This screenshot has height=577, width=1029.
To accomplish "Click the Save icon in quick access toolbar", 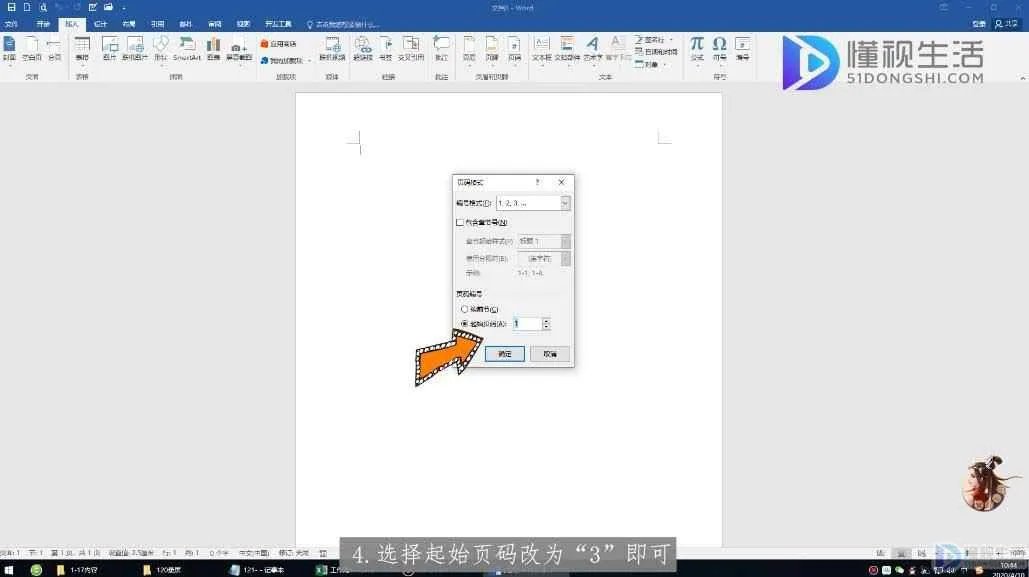I will (11, 7).
